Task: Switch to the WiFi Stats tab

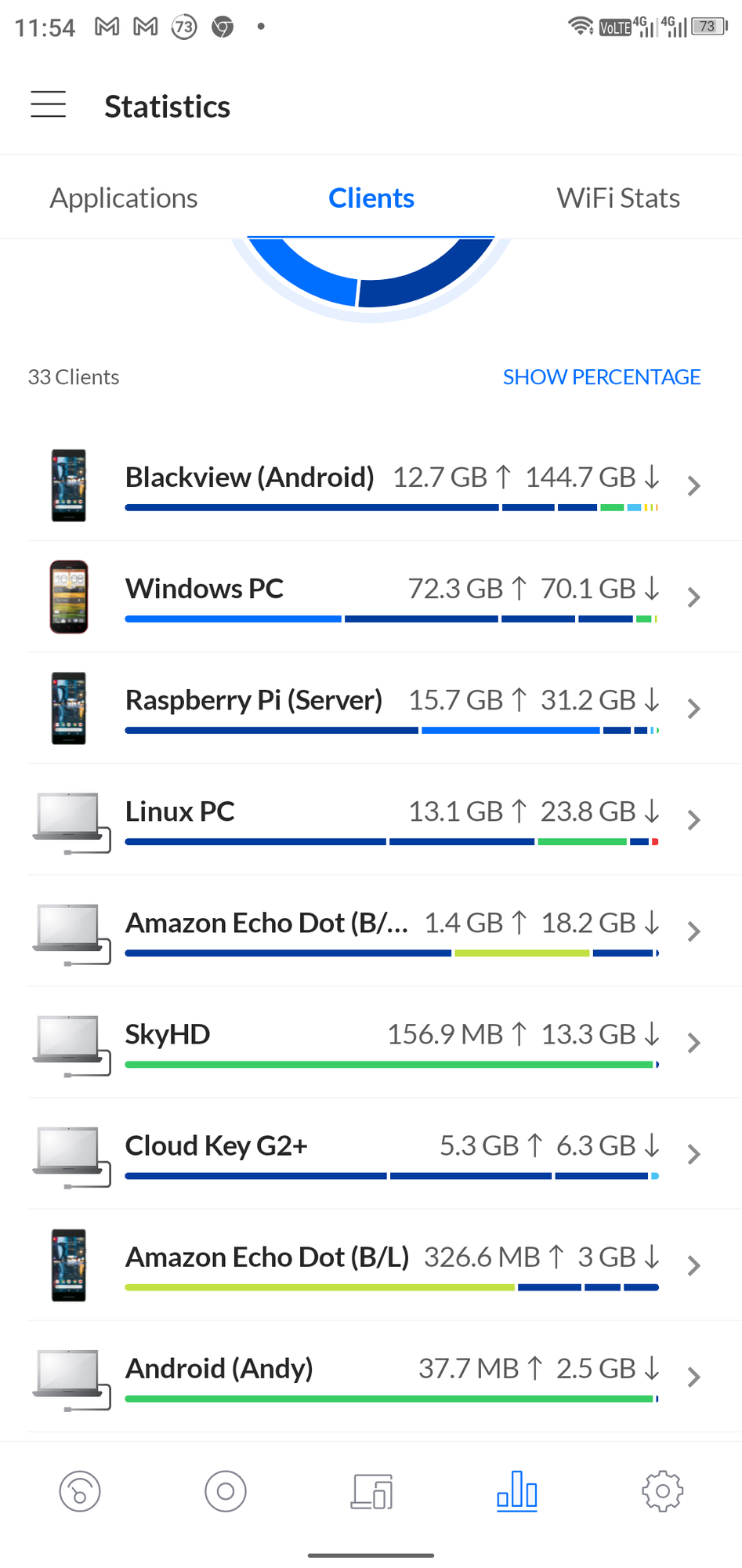Action: (618, 198)
